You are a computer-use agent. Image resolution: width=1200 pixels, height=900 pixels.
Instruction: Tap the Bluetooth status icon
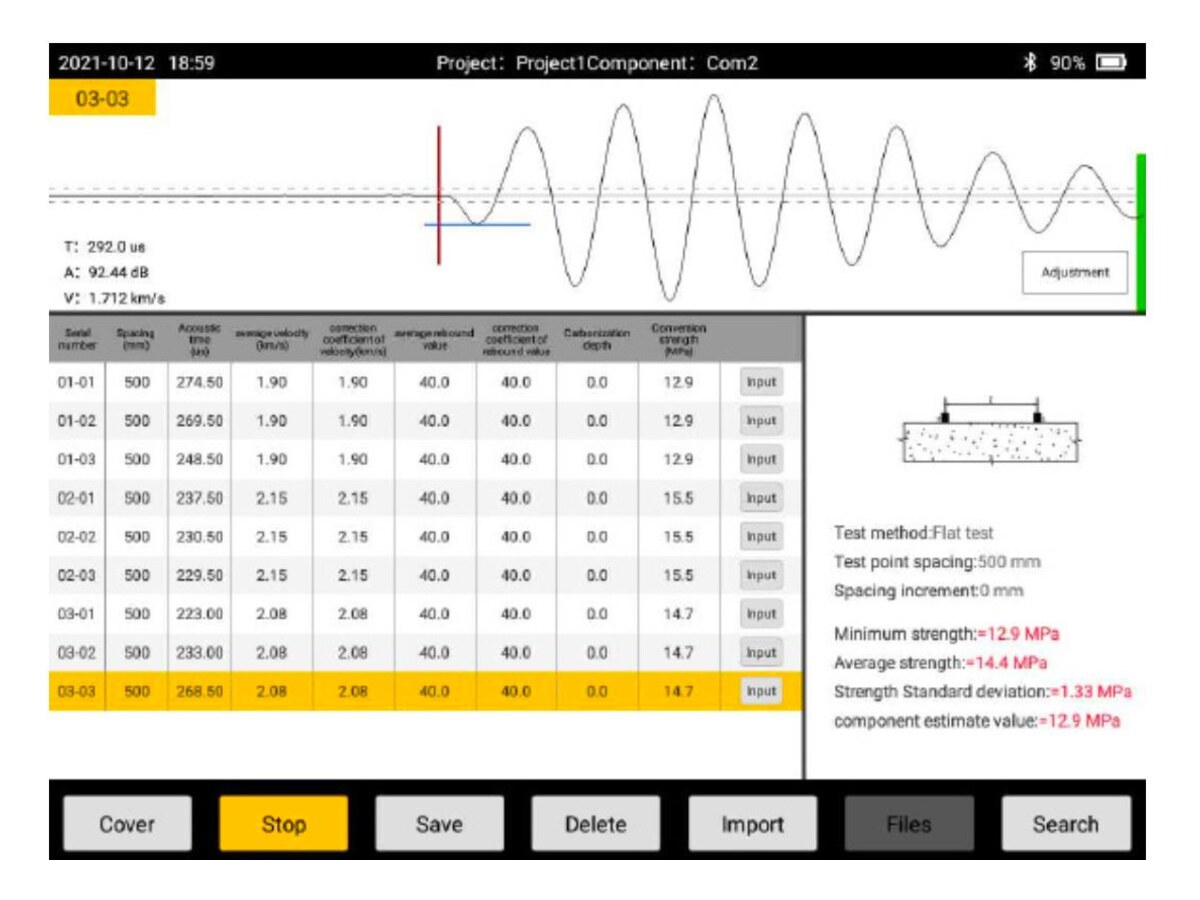pos(1029,63)
